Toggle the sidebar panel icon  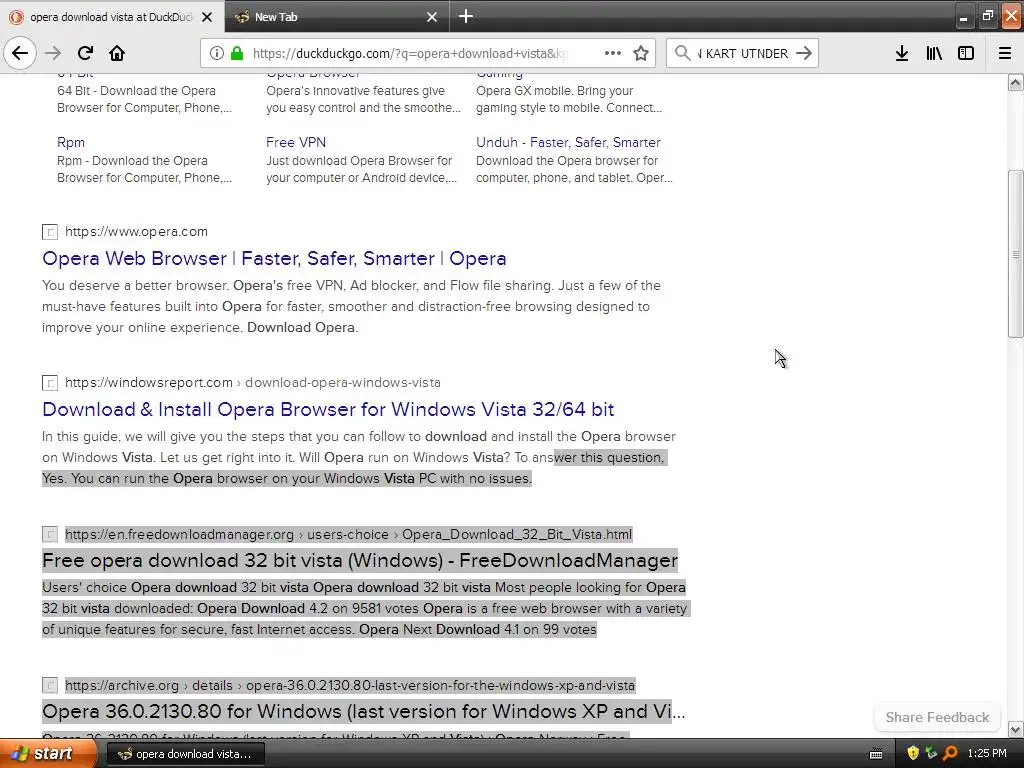tap(966, 53)
